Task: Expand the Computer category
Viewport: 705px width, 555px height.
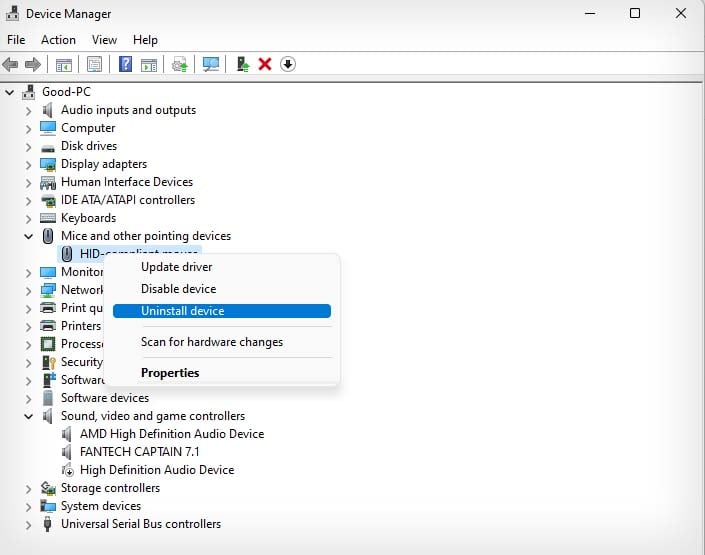Action: pyautogui.click(x=29, y=129)
